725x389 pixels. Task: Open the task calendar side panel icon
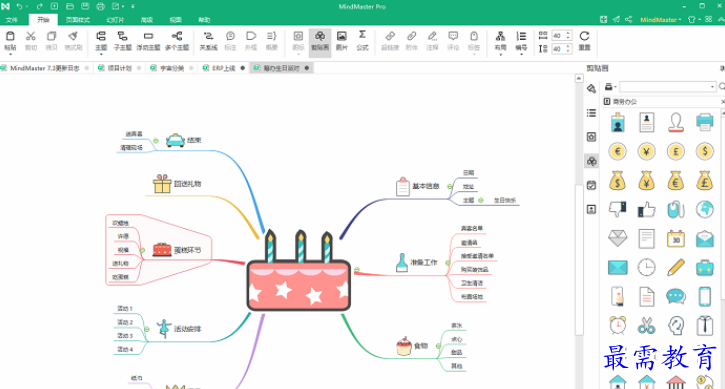pyautogui.click(x=591, y=185)
